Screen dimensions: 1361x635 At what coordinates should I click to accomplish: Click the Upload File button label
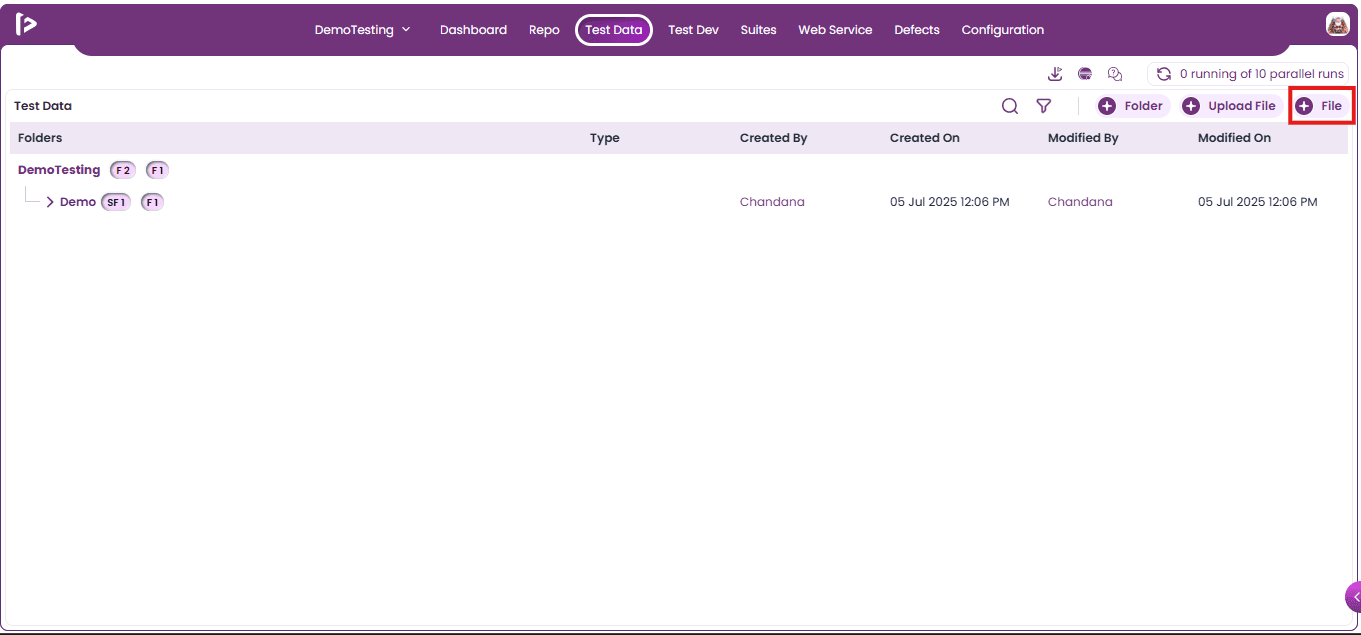point(1242,106)
